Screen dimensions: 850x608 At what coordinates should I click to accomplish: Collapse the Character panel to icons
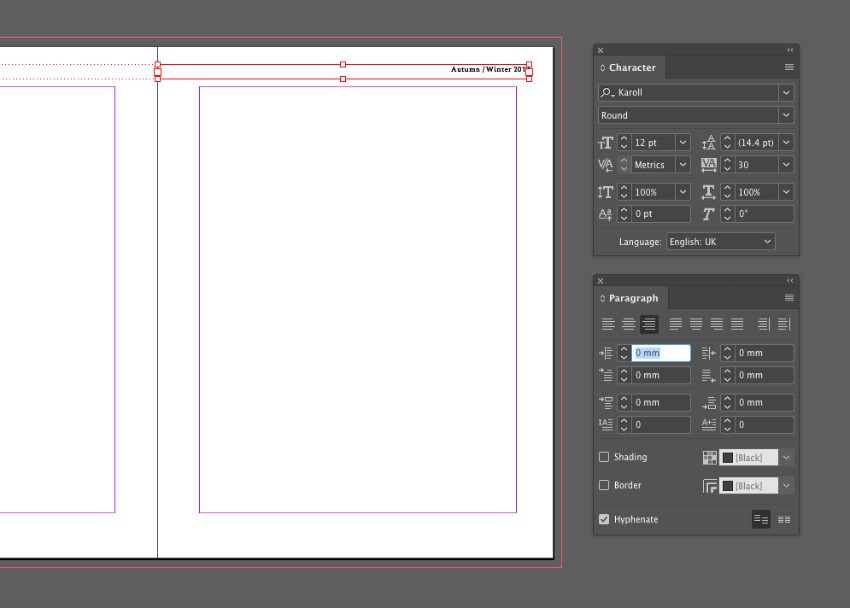point(790,50)
